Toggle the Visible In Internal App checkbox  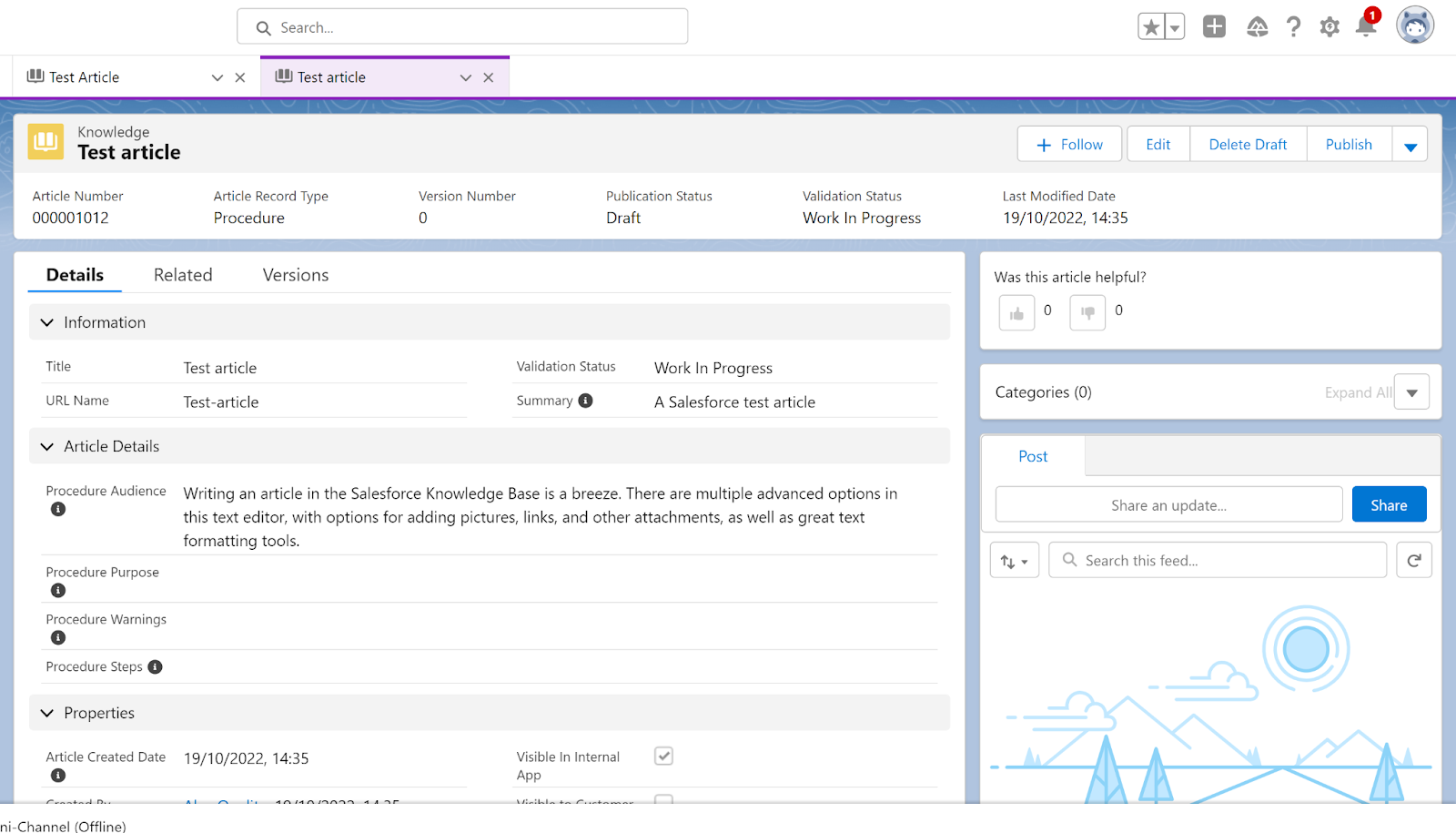(663, 757)
